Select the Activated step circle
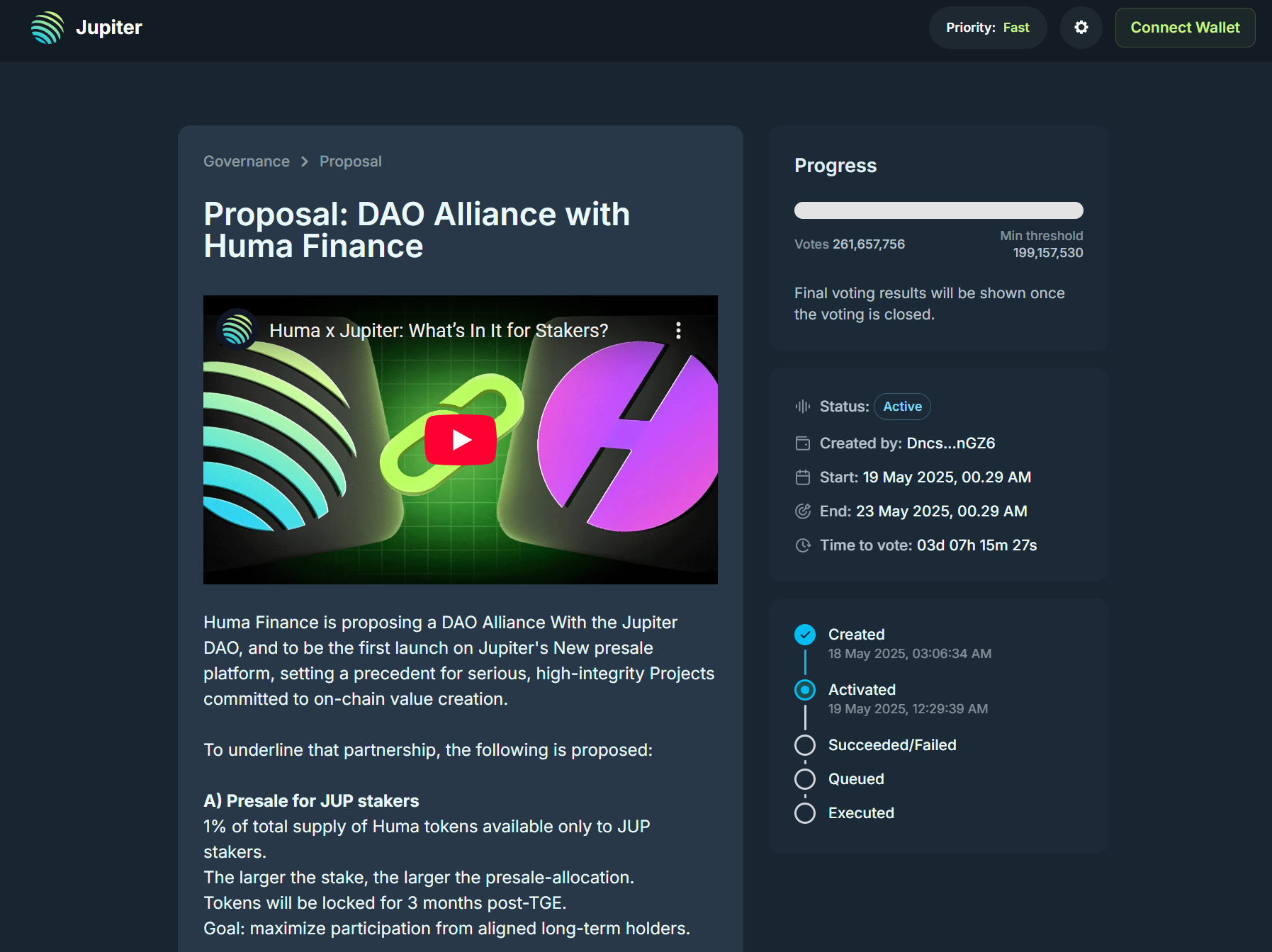The image size is (1272, 952). (x=805, y=690)
